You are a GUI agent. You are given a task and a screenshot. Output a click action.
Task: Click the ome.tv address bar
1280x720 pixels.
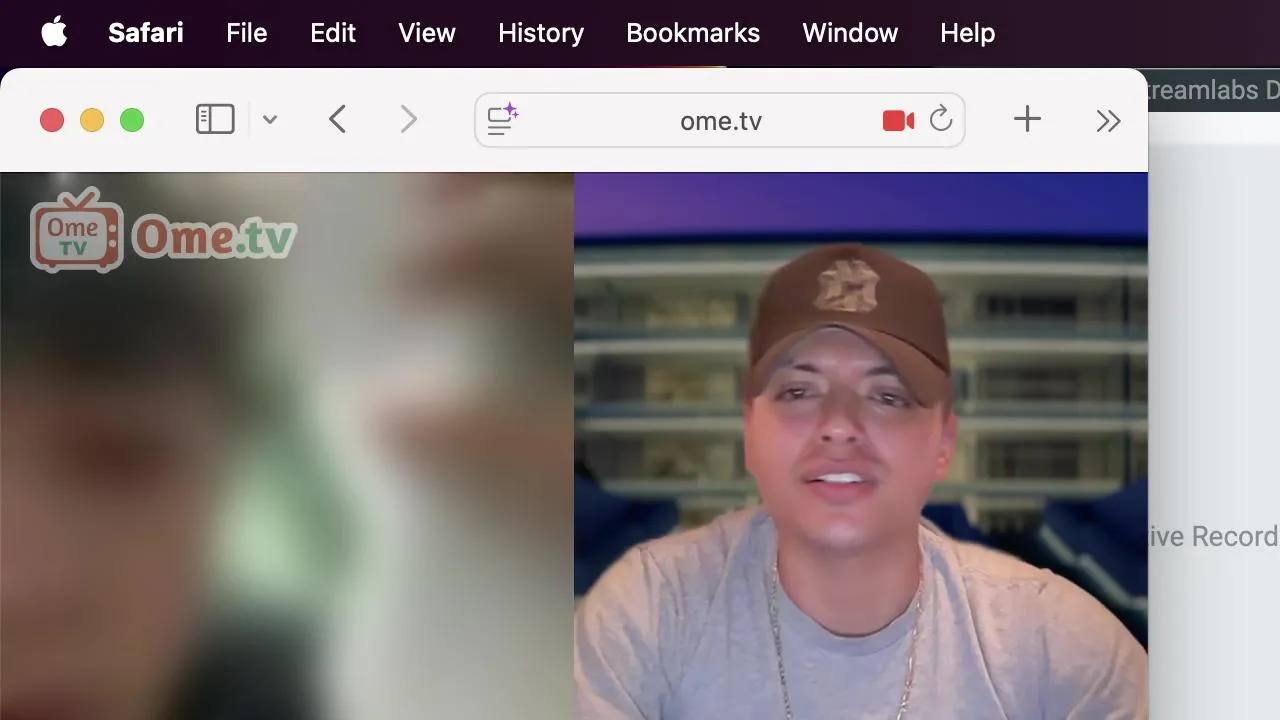coord(720,120)
